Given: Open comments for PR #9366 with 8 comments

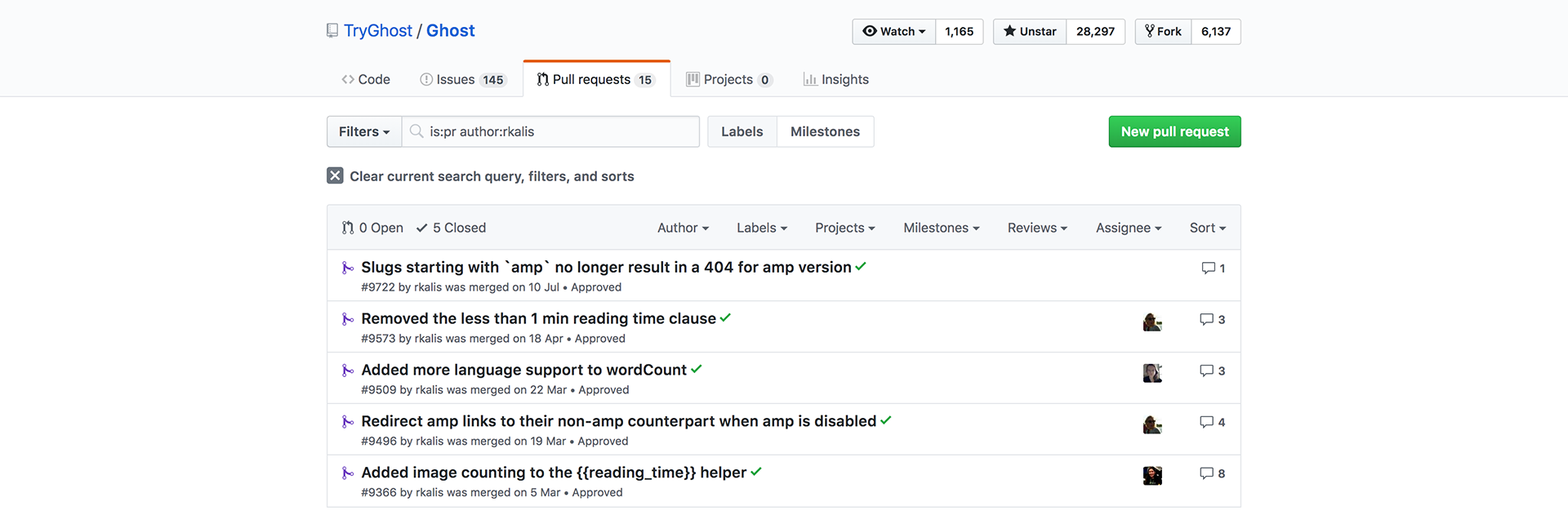Looking at the screenshot, I should pos(1212,474).
